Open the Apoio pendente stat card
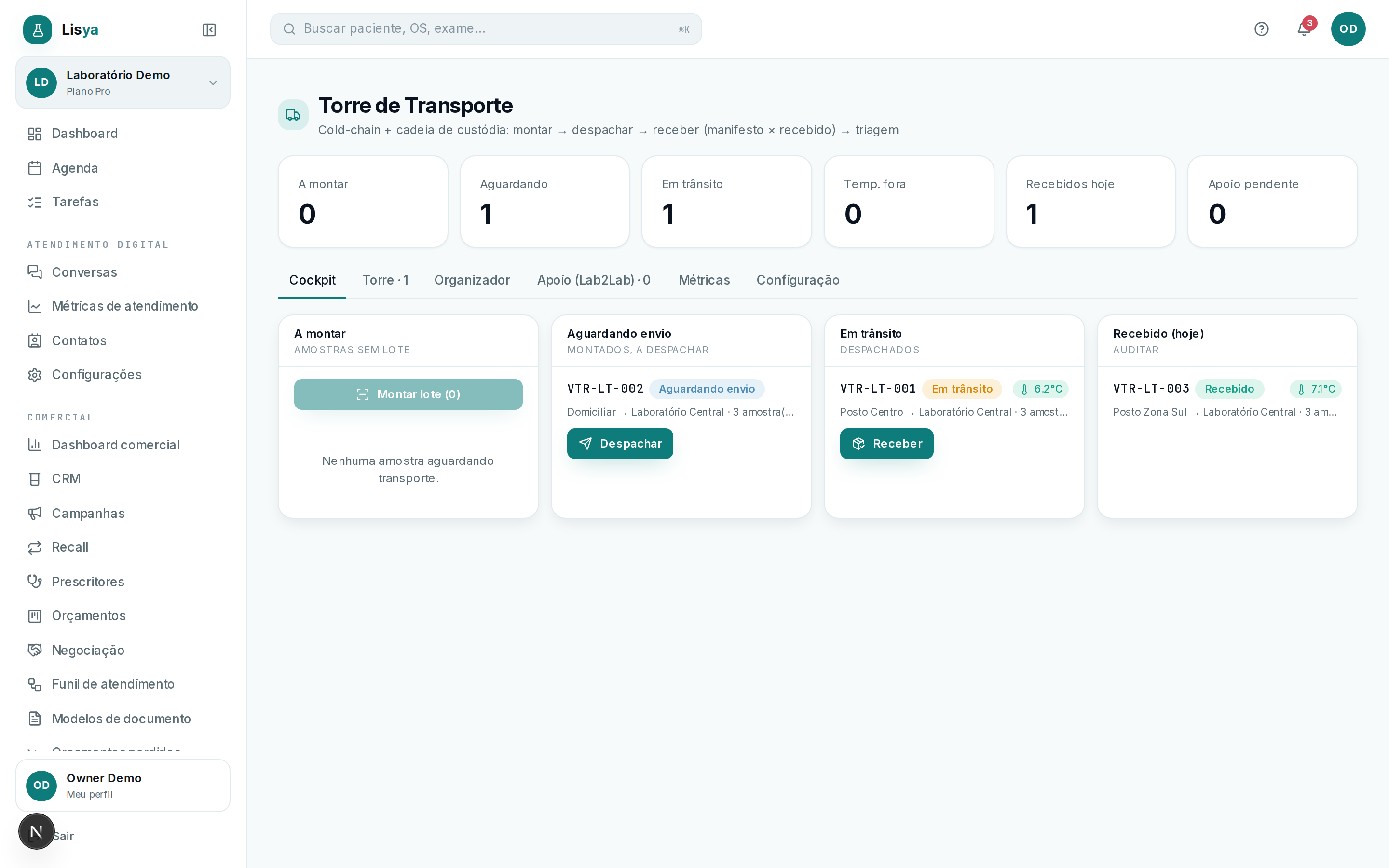1389x868 pixels. [1272, 202]
